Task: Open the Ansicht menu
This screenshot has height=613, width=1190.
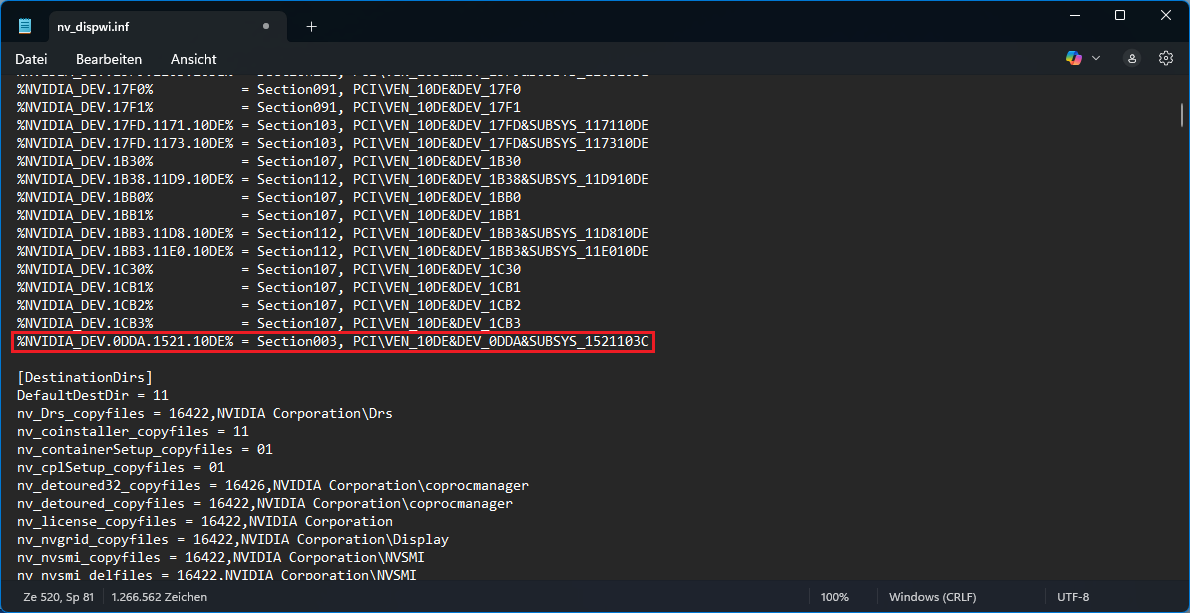Action: click(x=193, y=58)
